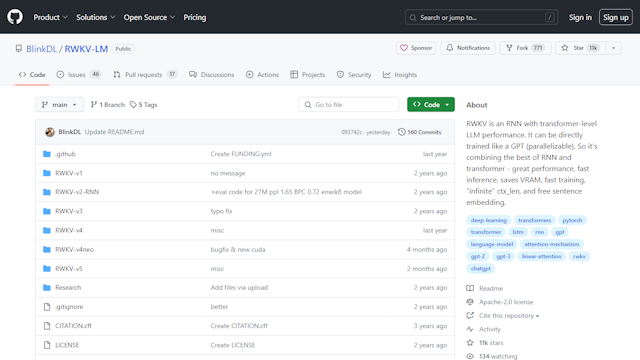Open the Update README.md commit message

pyautogui.click(x=114, y=132)
